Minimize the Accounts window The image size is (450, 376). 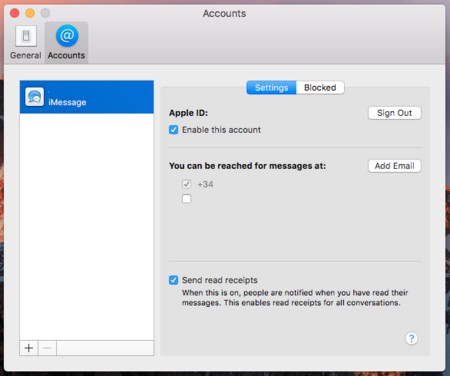click(x=30, y=13)
